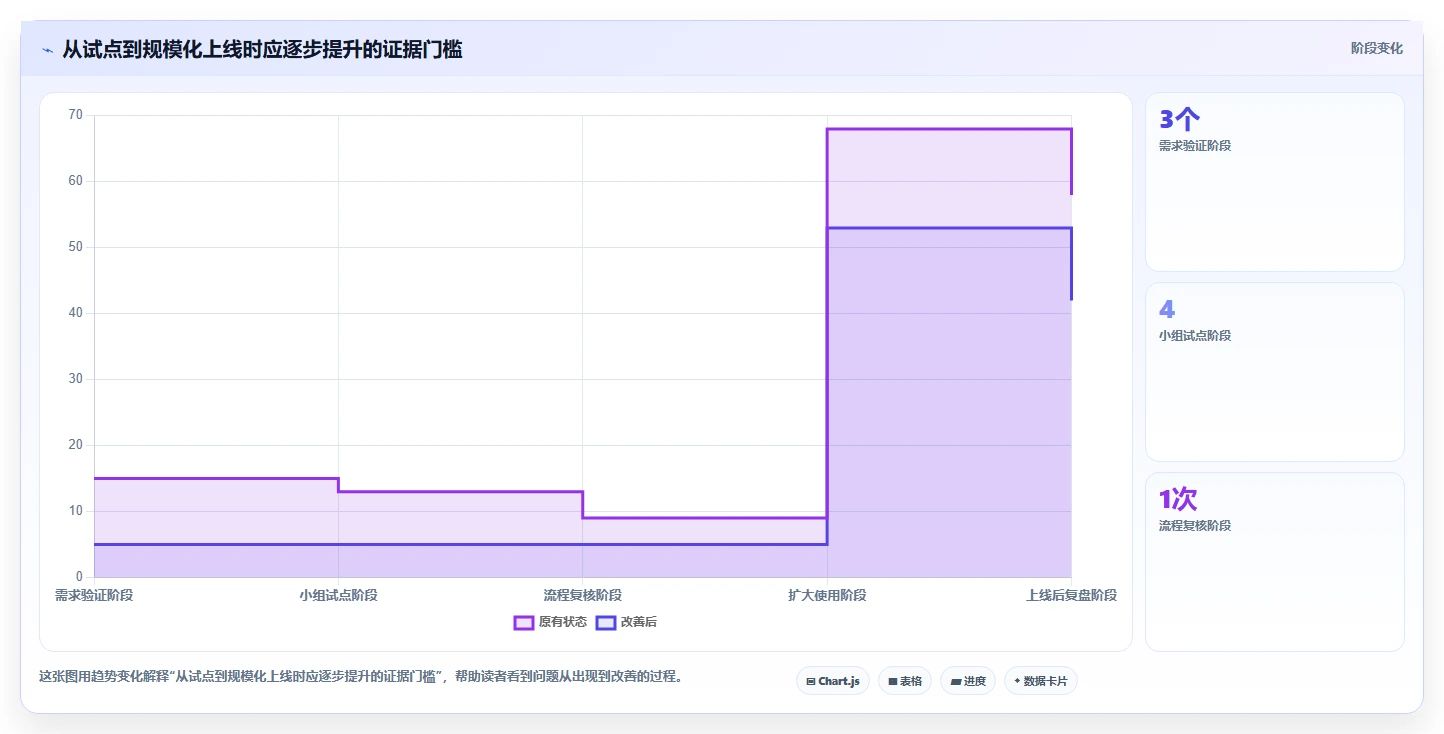
Task: Click the header icon beside the chart title
Action: point(47,50)
